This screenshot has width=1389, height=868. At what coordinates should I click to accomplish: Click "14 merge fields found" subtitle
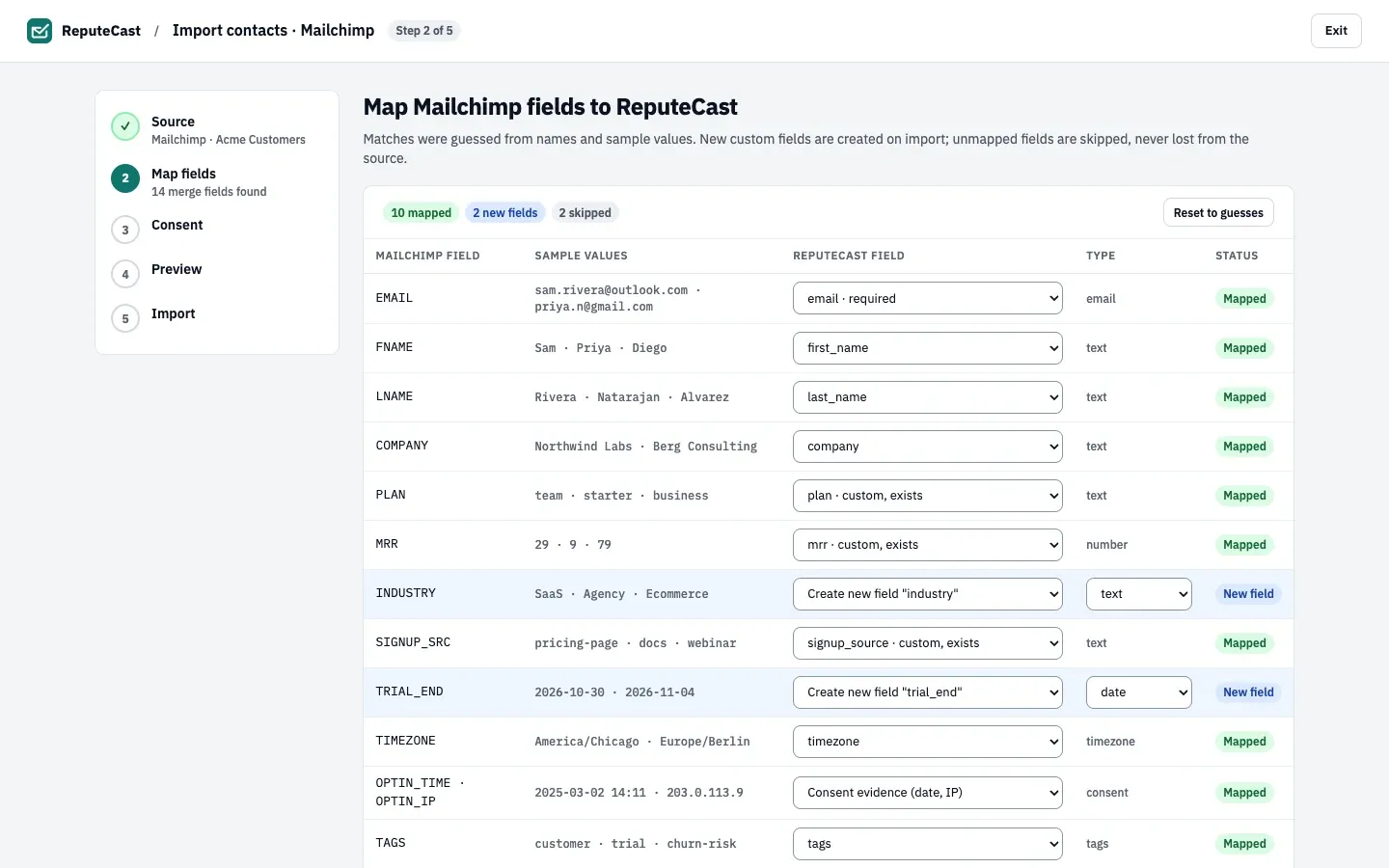pos(209,192)
